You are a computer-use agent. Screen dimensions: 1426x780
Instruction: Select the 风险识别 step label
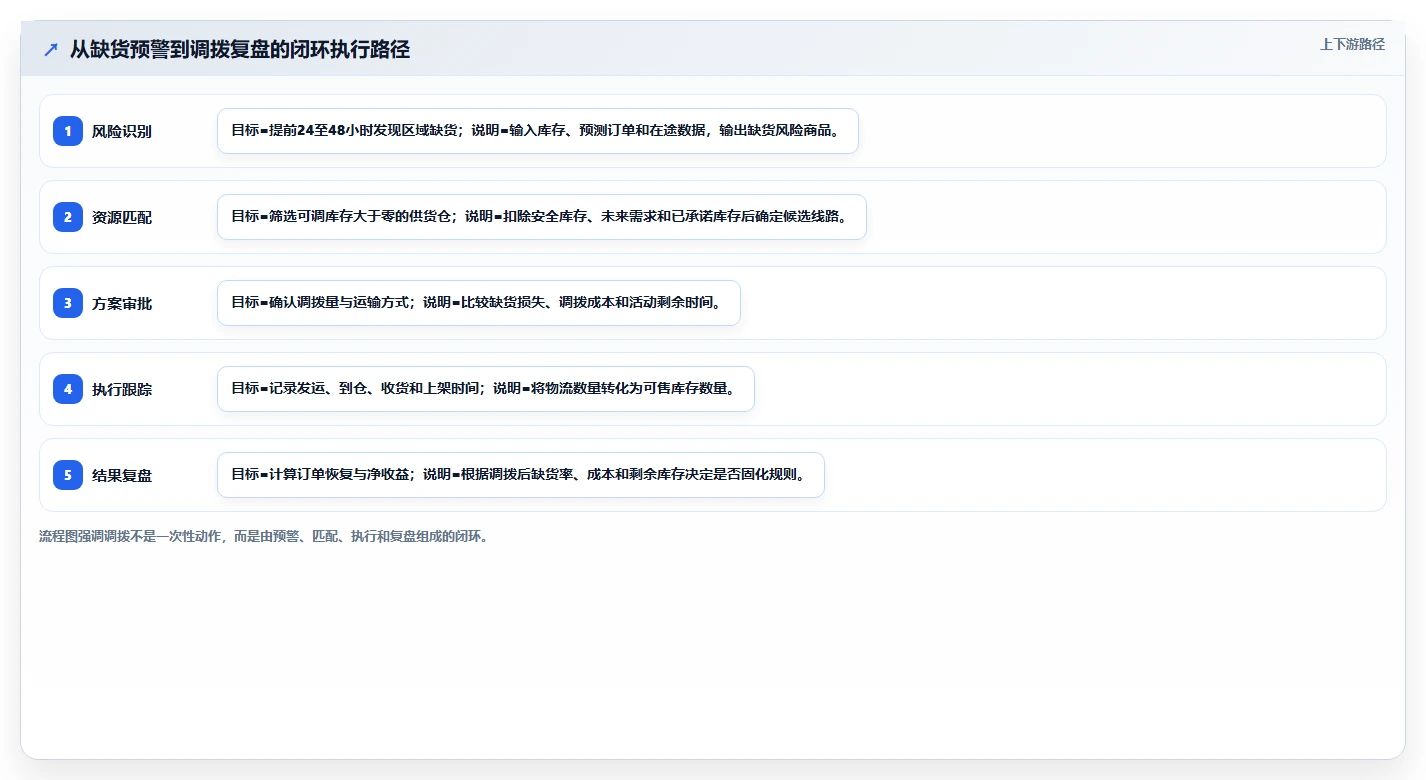tap(122, 131)
